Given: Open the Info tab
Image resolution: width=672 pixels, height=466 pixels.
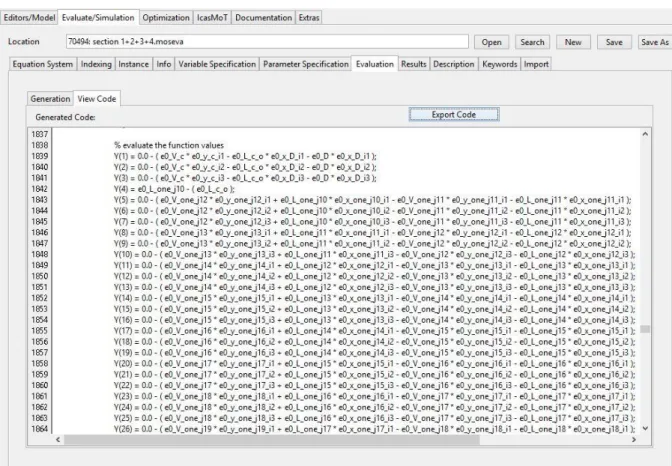Looking at the screenshot, I should pyautogui.click(x=164, y=64).
